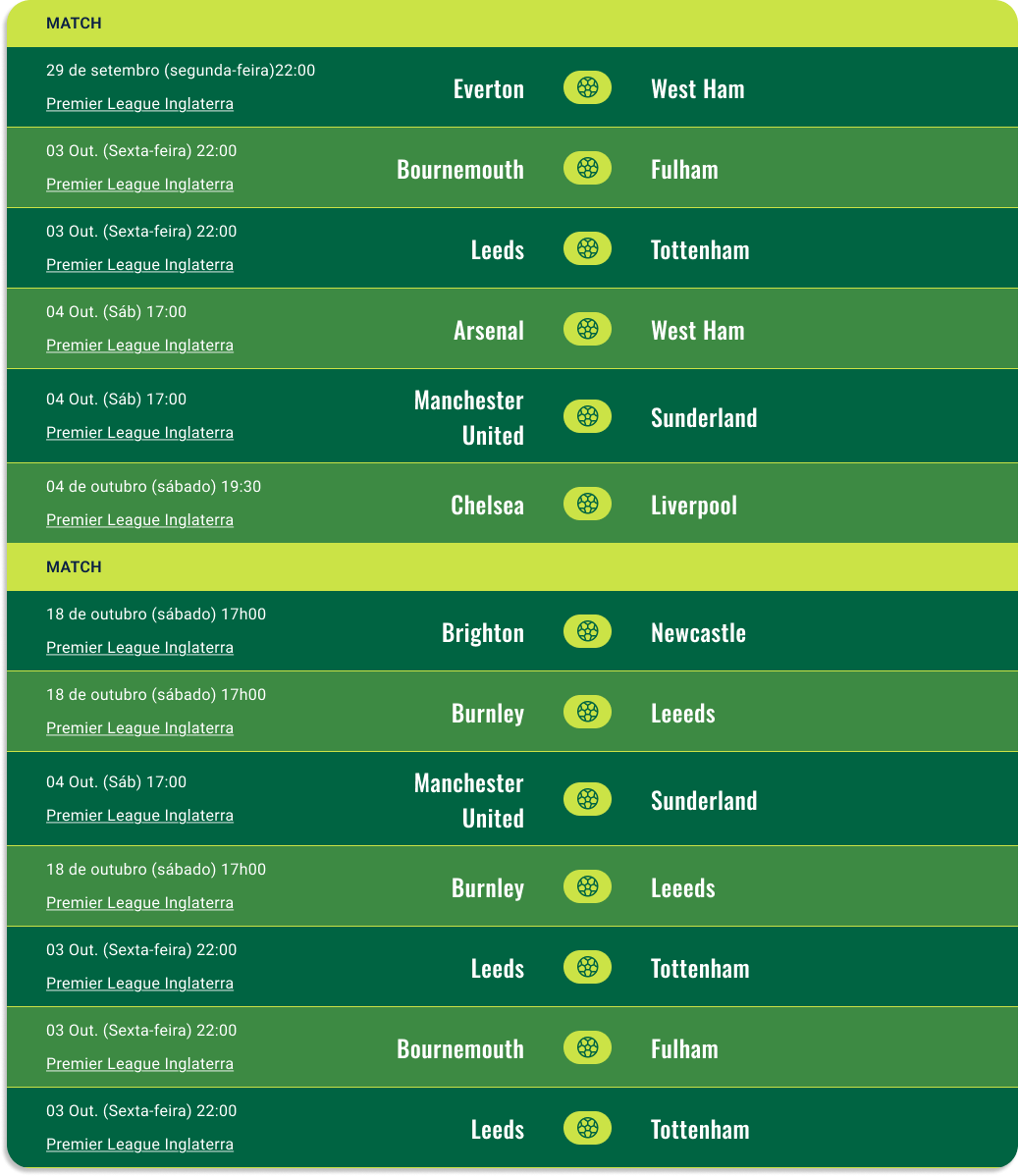Click the date '29 de setembro (segunda-feira)22:00'
This screenshot has height=1176, width=1019.
[181, 71]
